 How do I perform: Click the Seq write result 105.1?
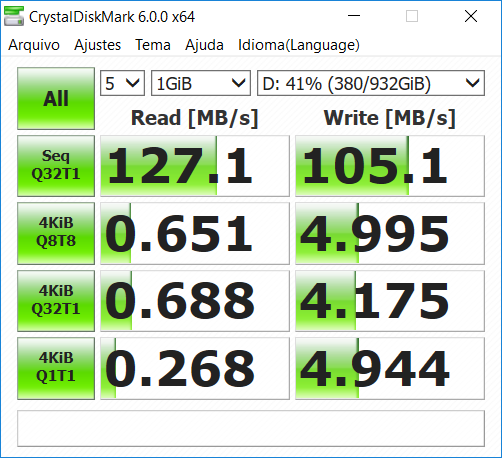(x=390, y=166)
